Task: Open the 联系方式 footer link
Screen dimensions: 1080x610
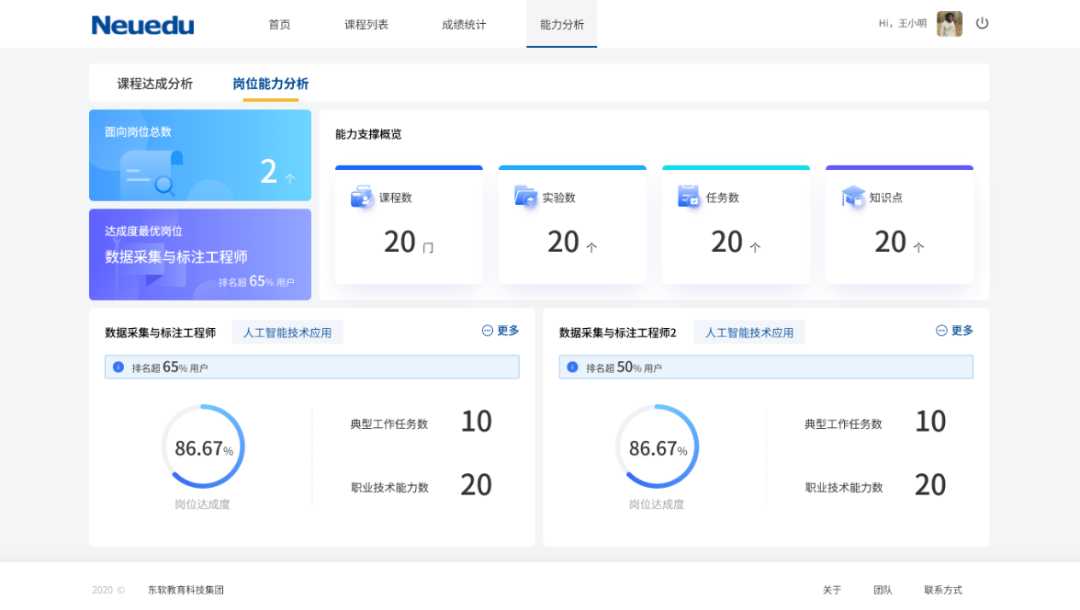Action: click(943, 590)
